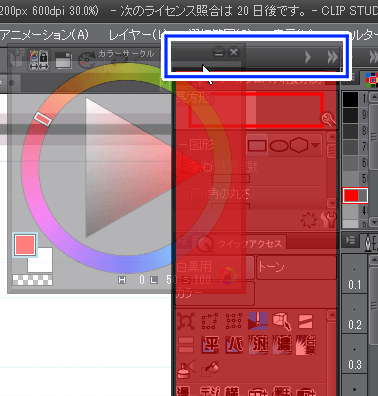Close the floating カラーサークル palette

(x=234, y=52)
